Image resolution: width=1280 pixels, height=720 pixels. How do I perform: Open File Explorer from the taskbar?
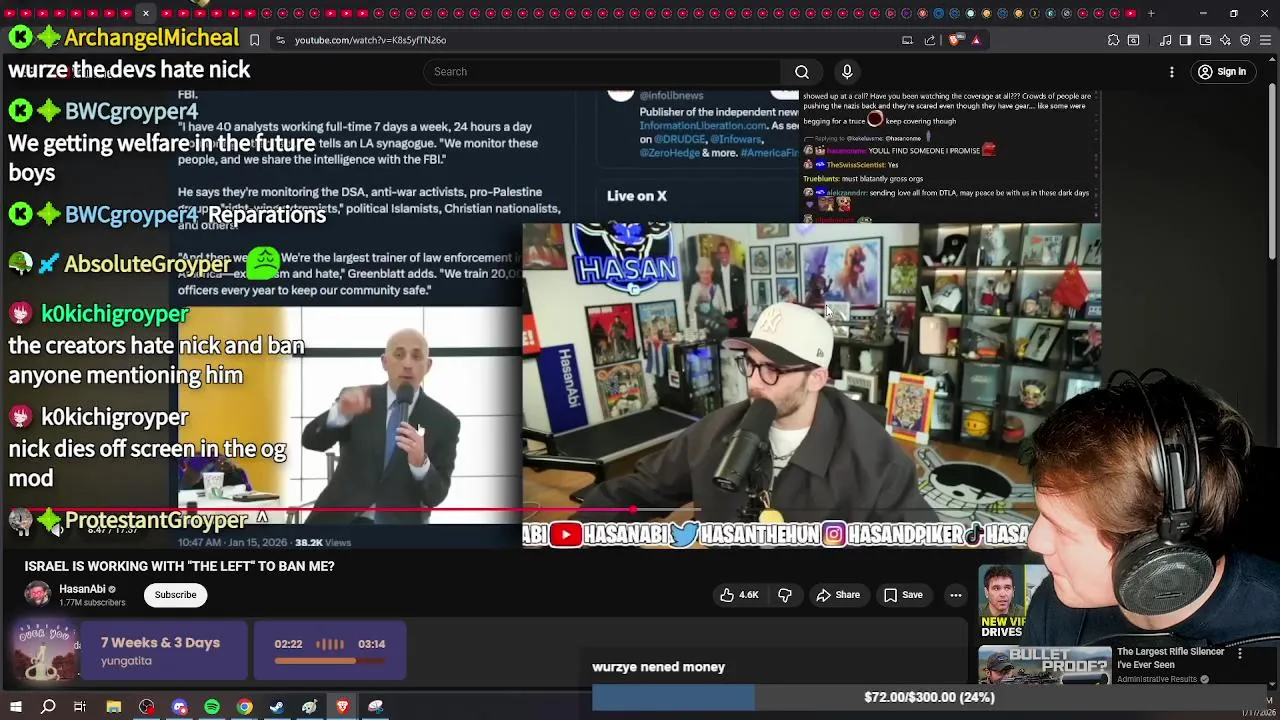113,707
